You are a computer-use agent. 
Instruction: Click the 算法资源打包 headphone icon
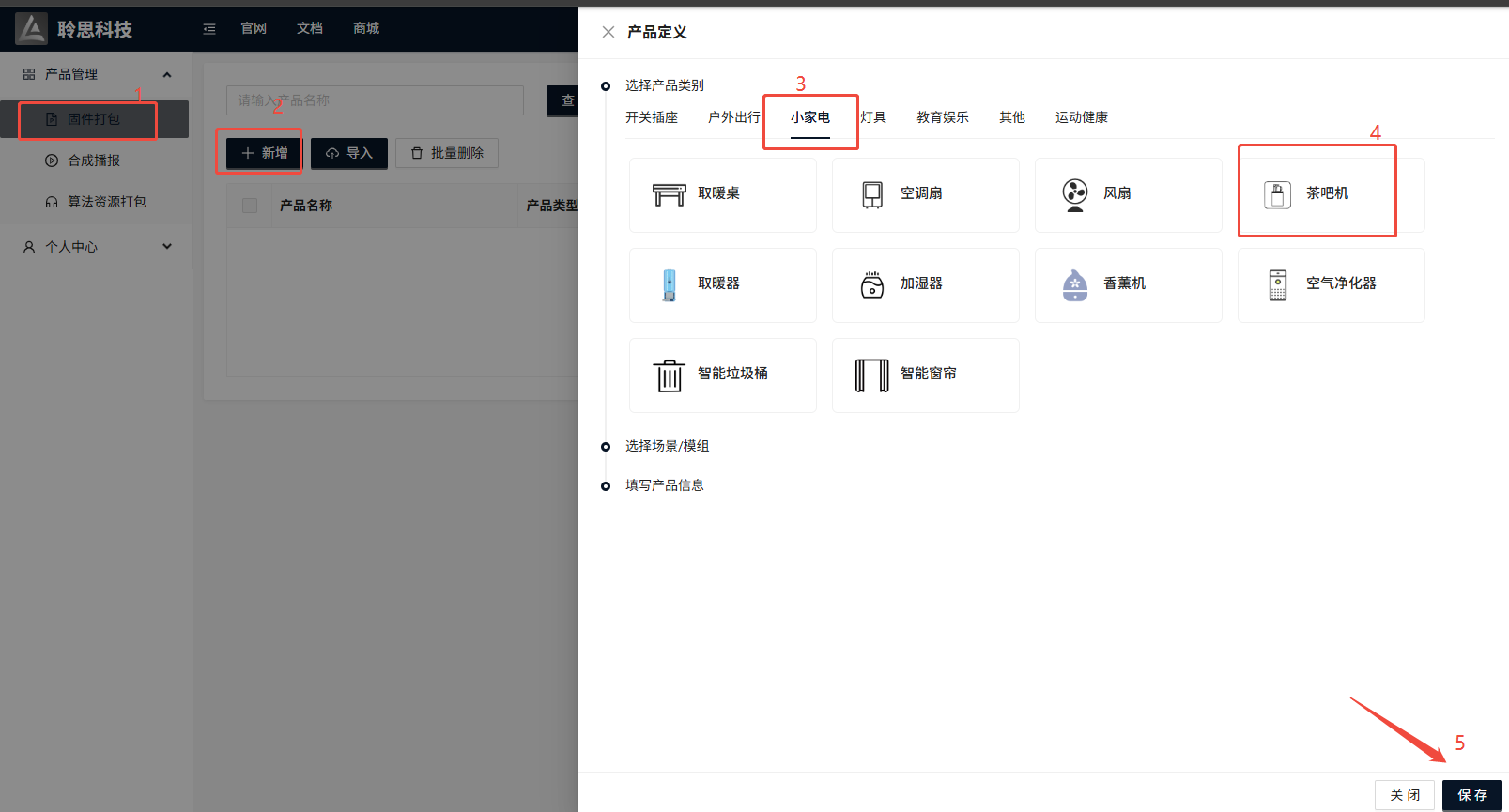point(52,202)
